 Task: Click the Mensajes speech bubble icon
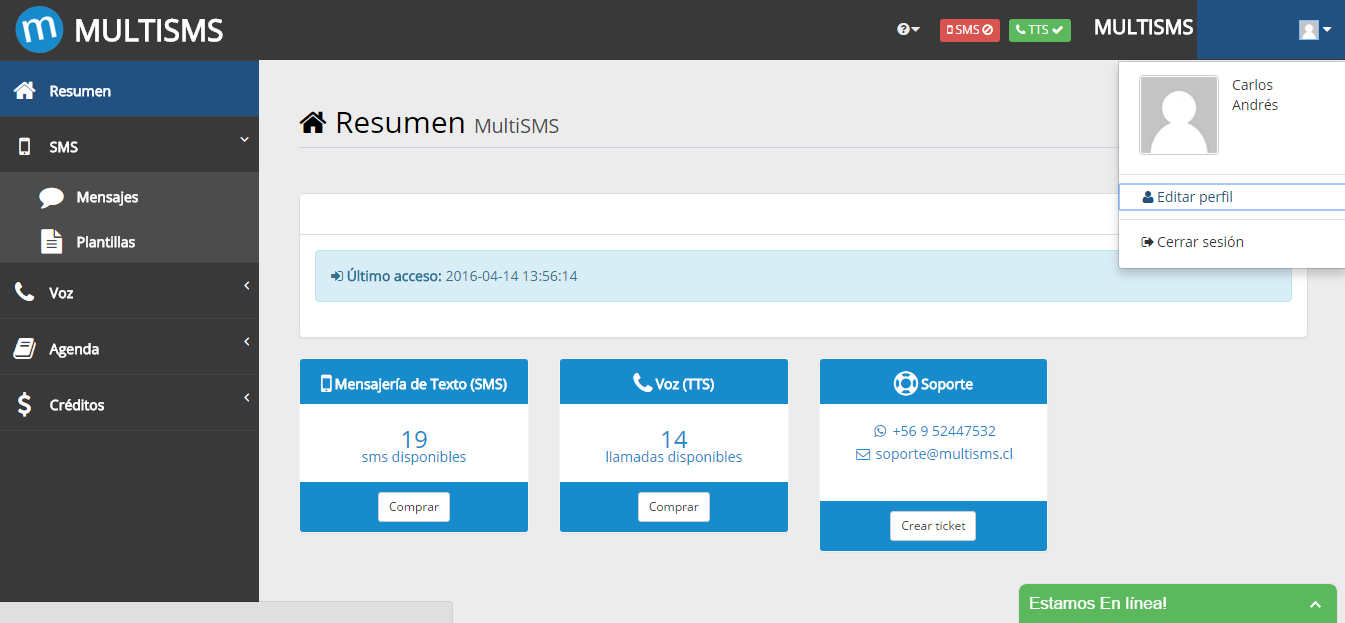52,197
